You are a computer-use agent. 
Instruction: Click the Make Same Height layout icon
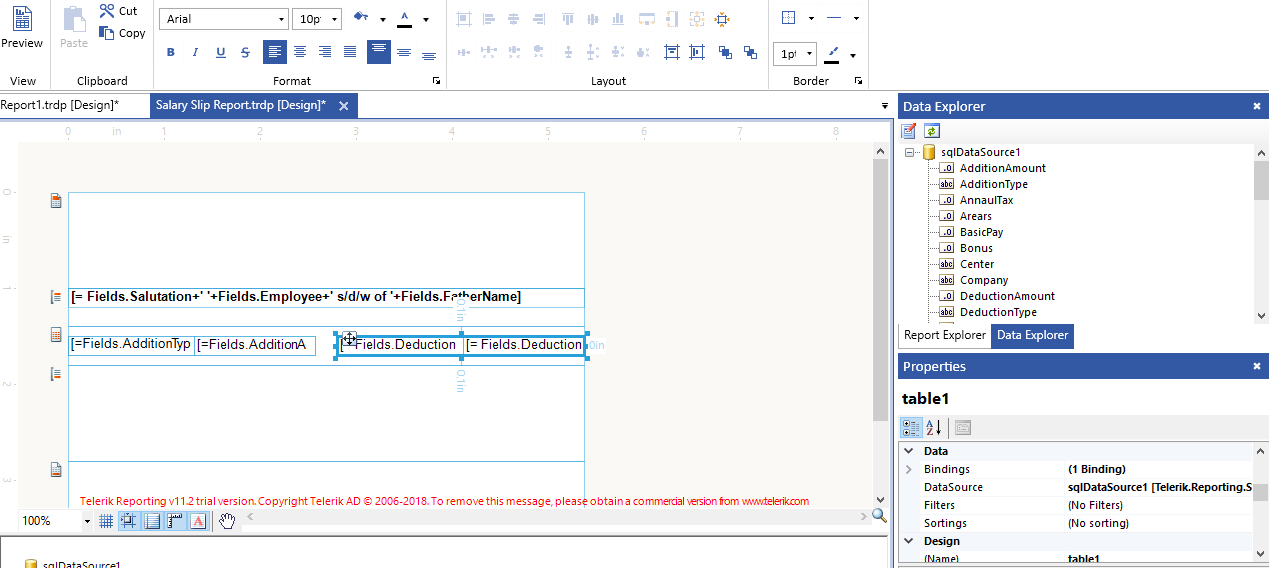pos(670,18)
